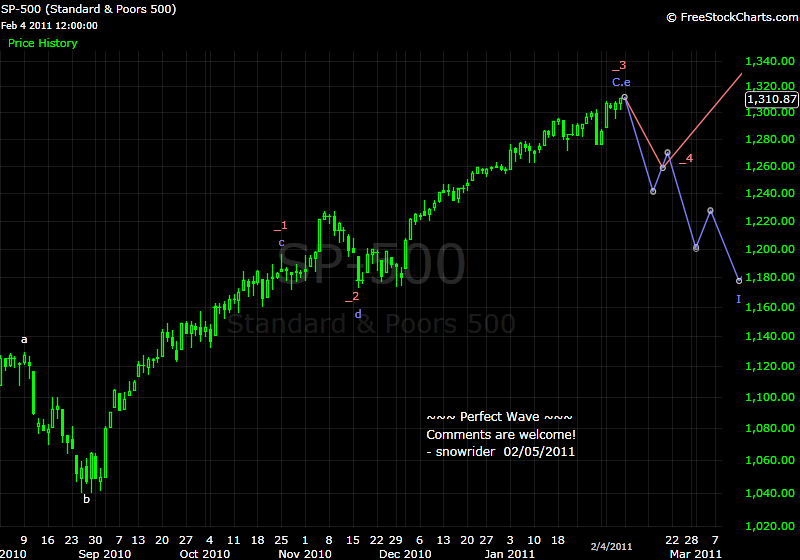Image resolution: width=800 pixels, height=560 pixels.
Task: Click the Oct 2010 month label
Action: click(205, 554)
